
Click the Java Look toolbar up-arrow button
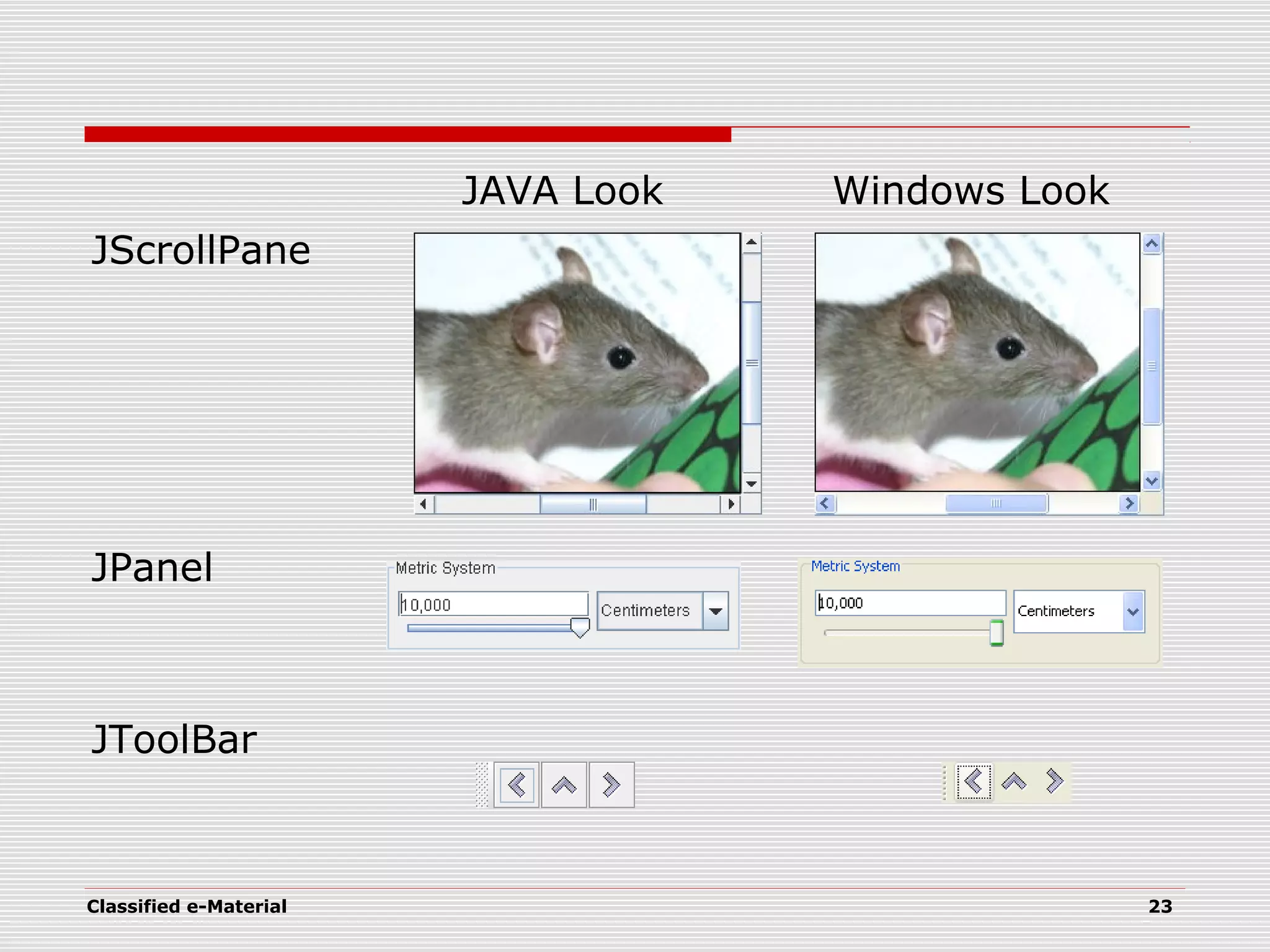(564, 785)
